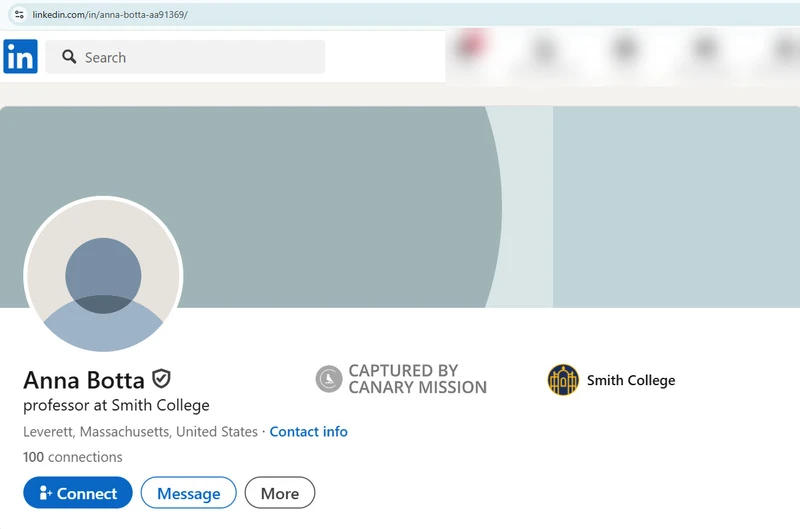Open the More options button
The width and height of the screenshot is (800, 529).
280,493
